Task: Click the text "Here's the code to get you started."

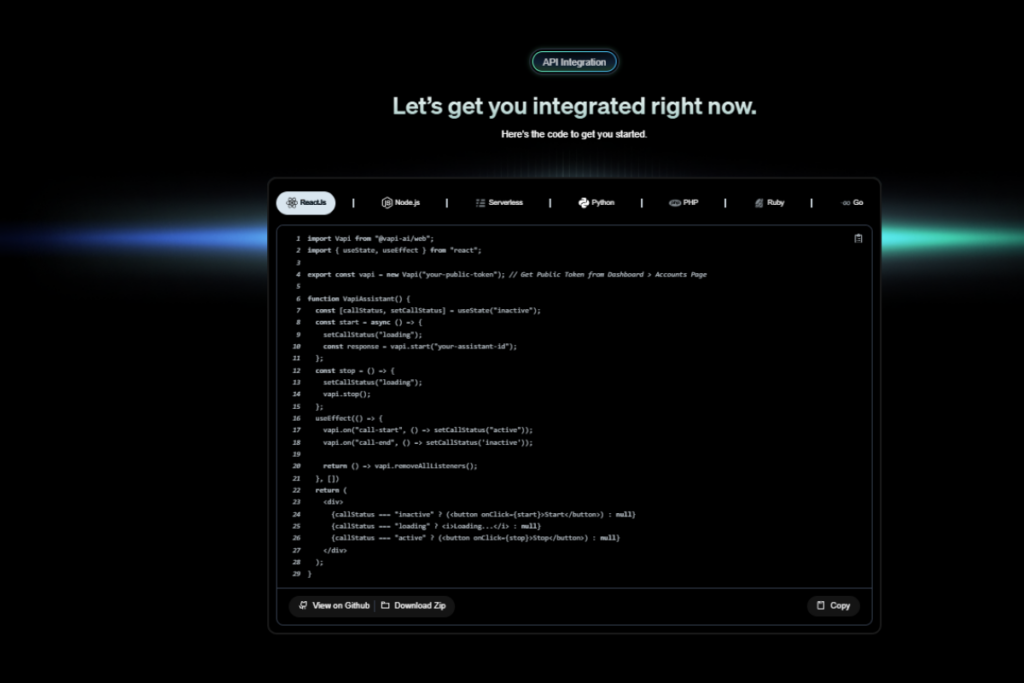Action: pyautogui.click(x=574, y=134)
